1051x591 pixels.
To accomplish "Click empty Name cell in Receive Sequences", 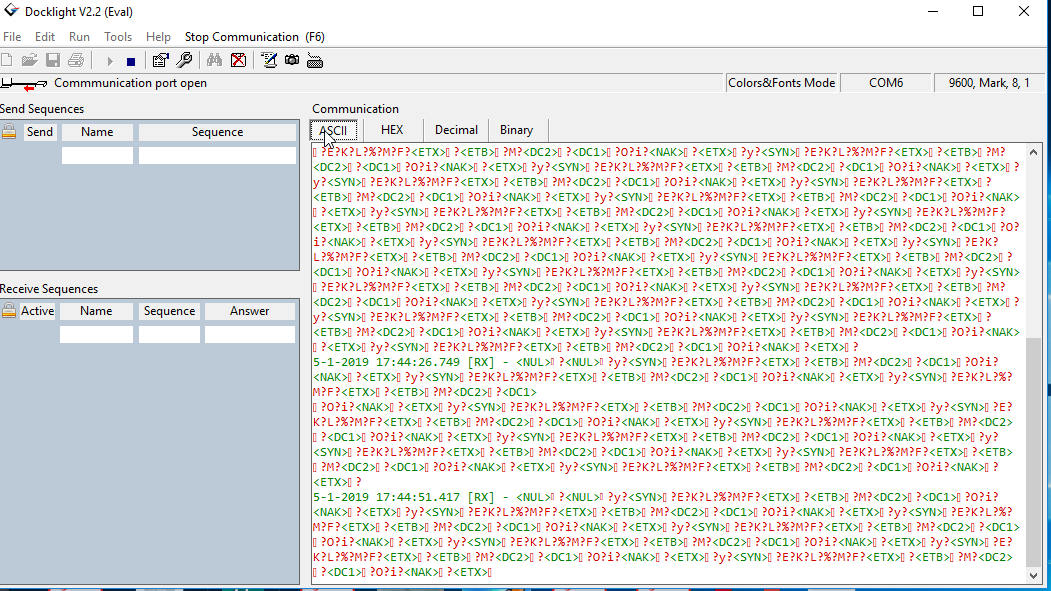I will coord(97,334).
